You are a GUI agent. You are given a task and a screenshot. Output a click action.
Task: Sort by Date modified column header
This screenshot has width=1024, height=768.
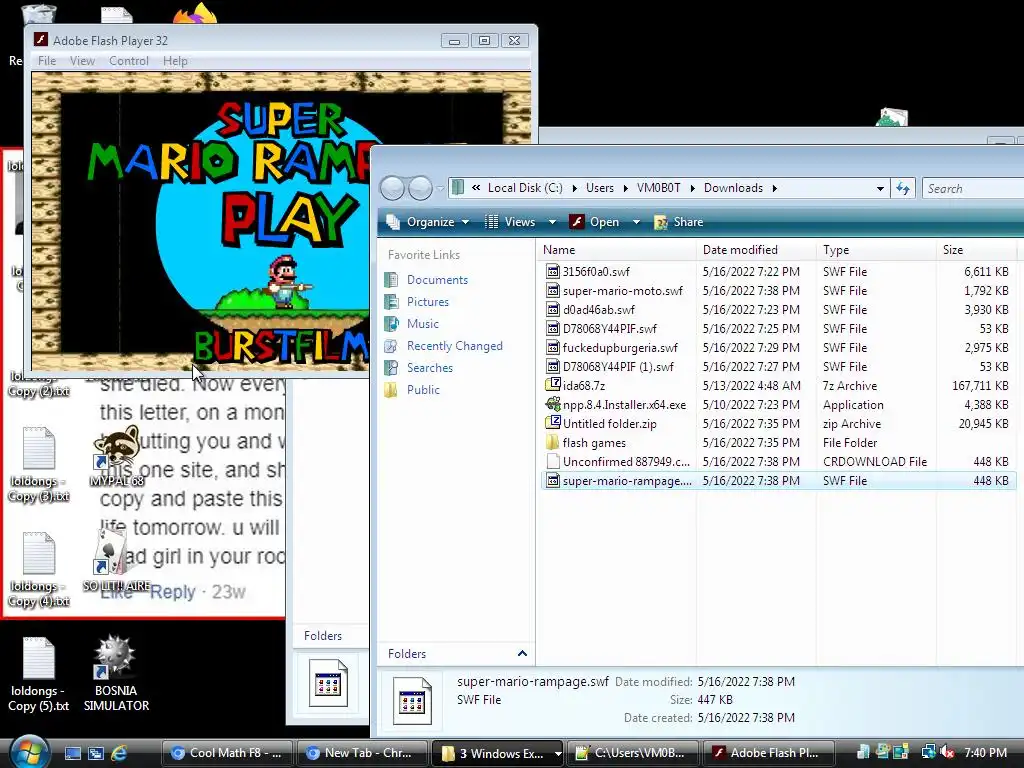point(756,249)
